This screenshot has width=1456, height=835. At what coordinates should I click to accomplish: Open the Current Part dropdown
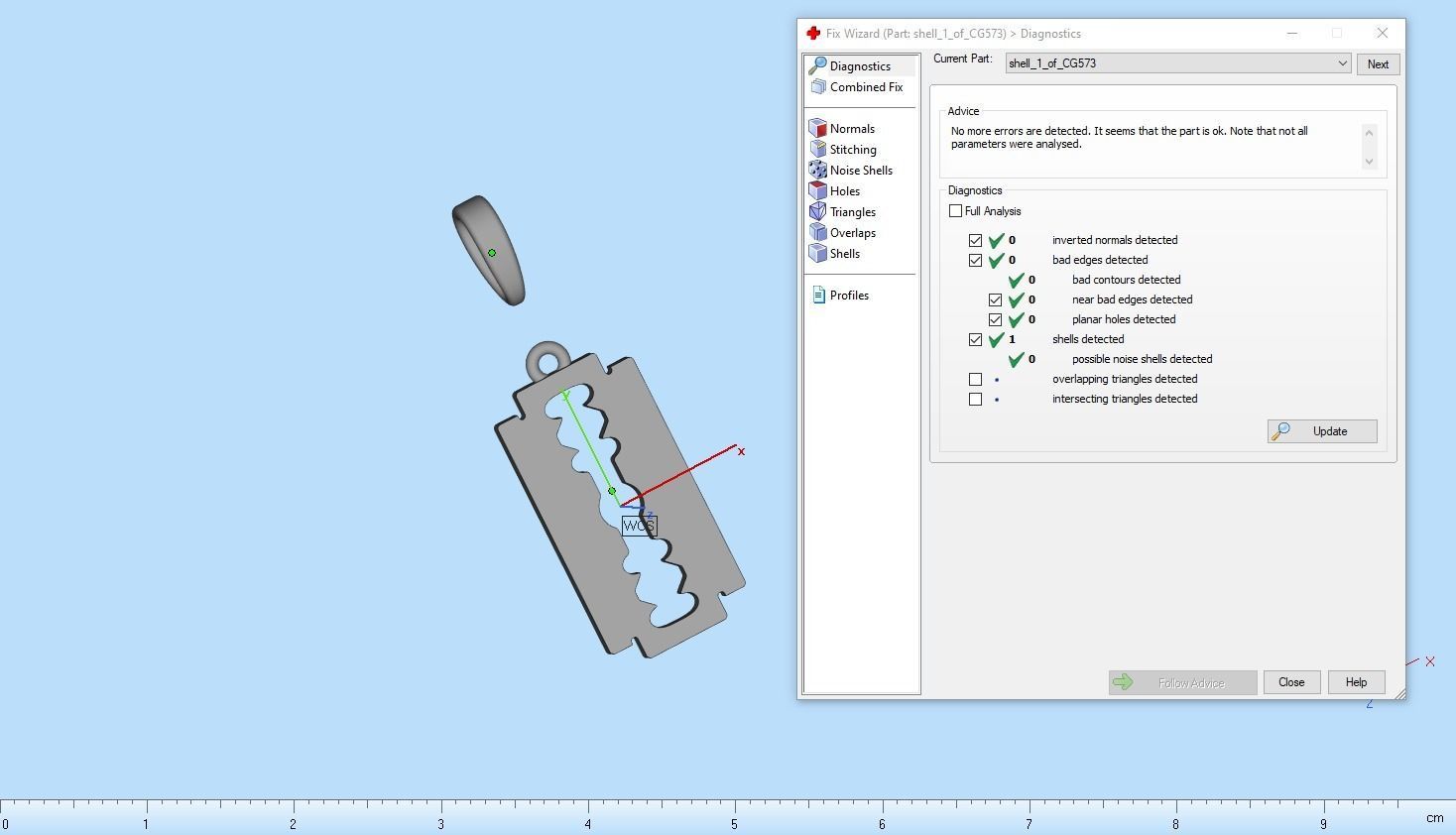click(1178, 63)
